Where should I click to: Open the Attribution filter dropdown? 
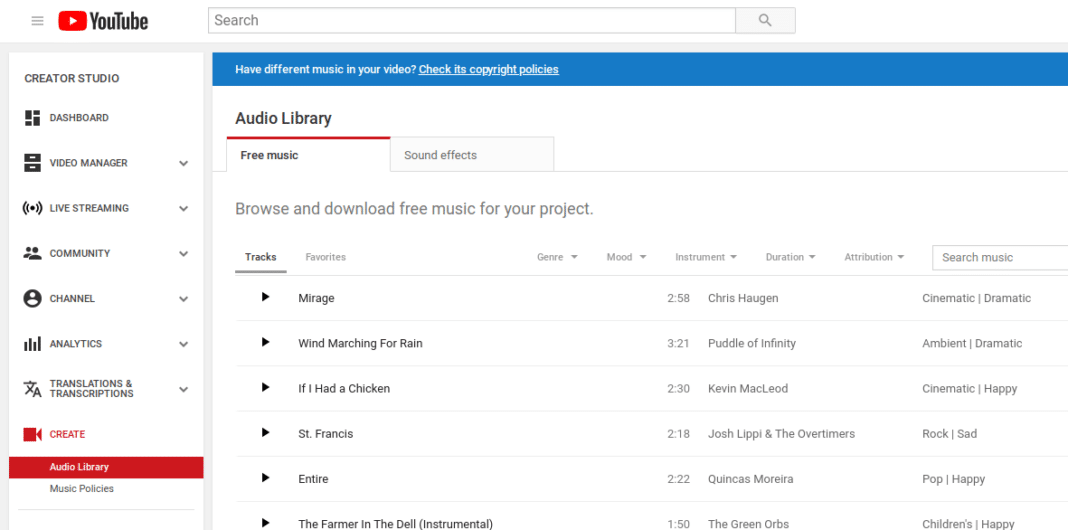[x=874, y=257]
